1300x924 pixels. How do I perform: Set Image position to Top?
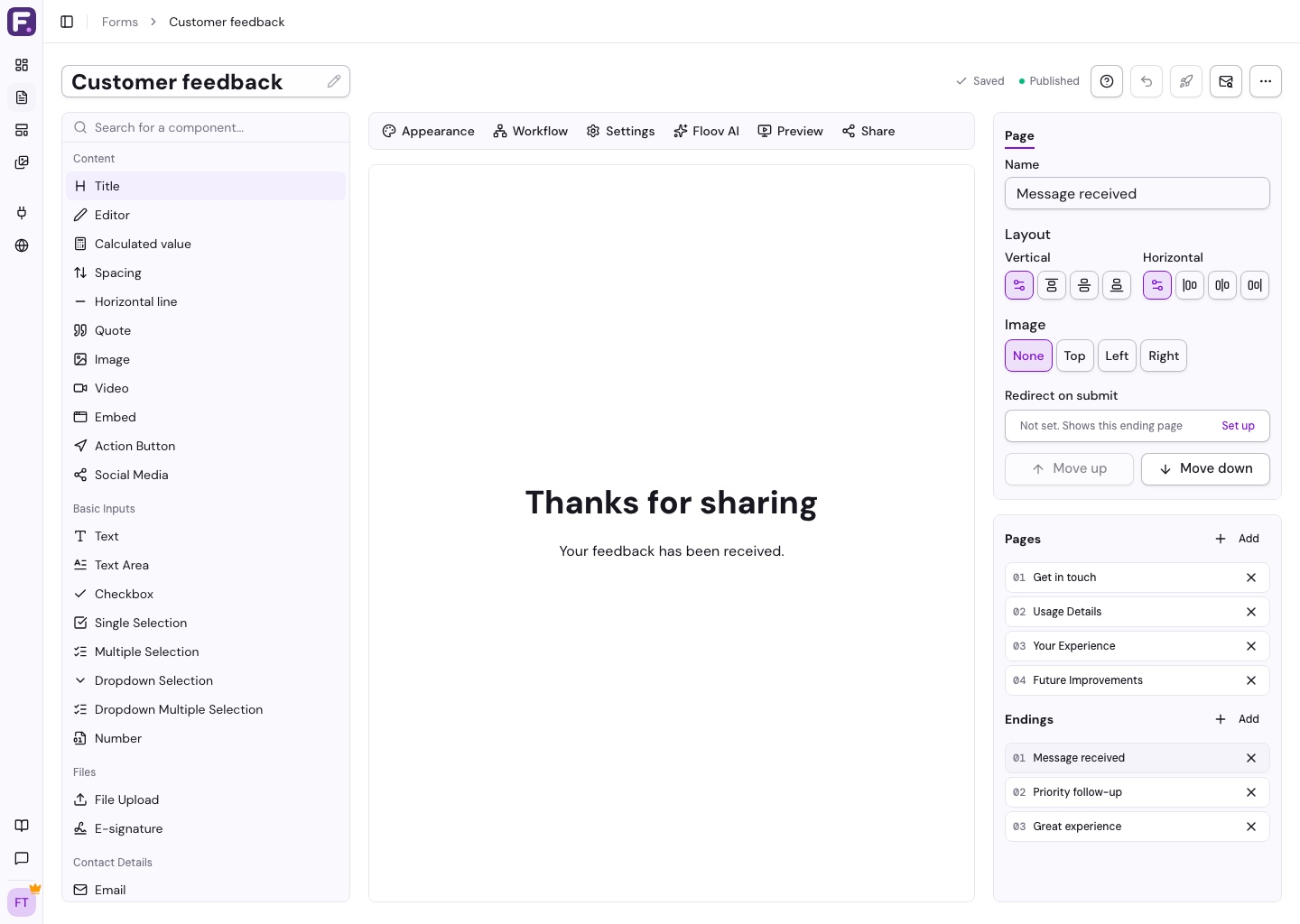pos(1075,356)
